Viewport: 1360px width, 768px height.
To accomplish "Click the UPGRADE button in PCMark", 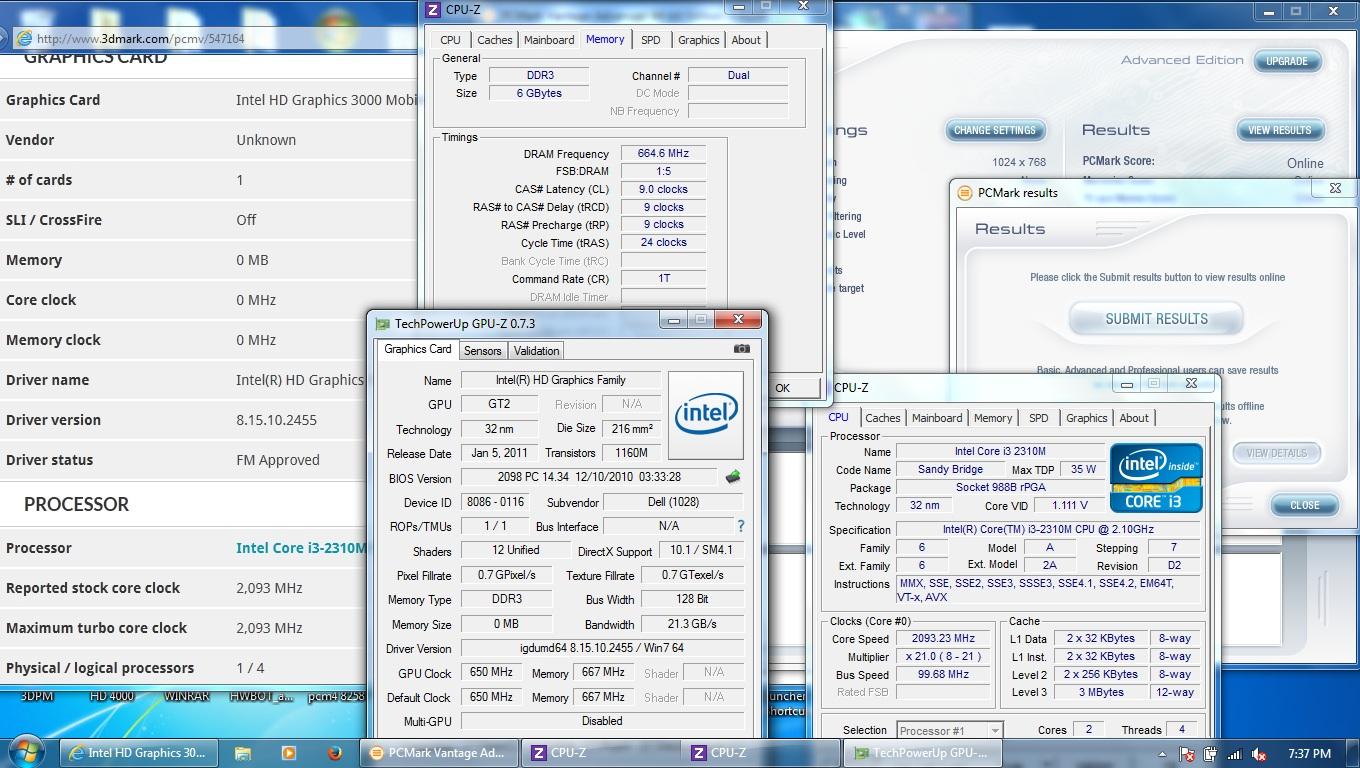I will 1287,61.
